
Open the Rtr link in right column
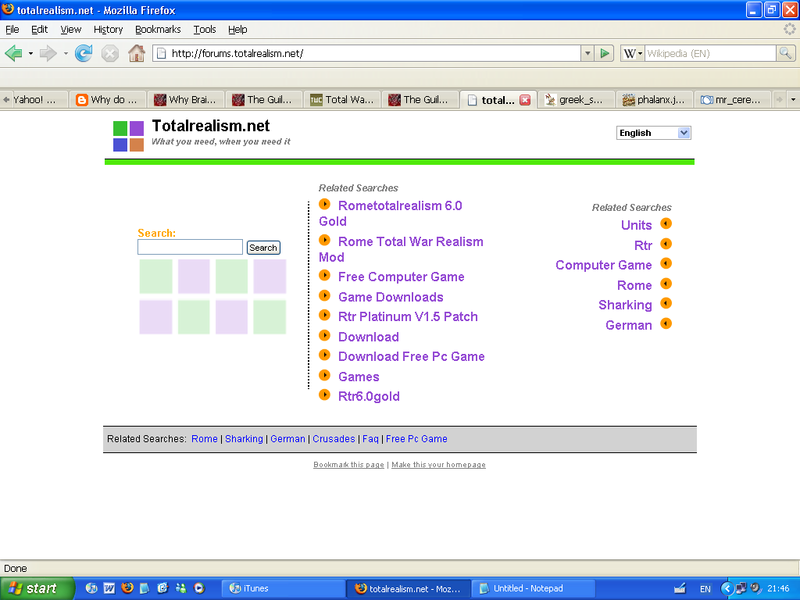click(x=643, y=245)
